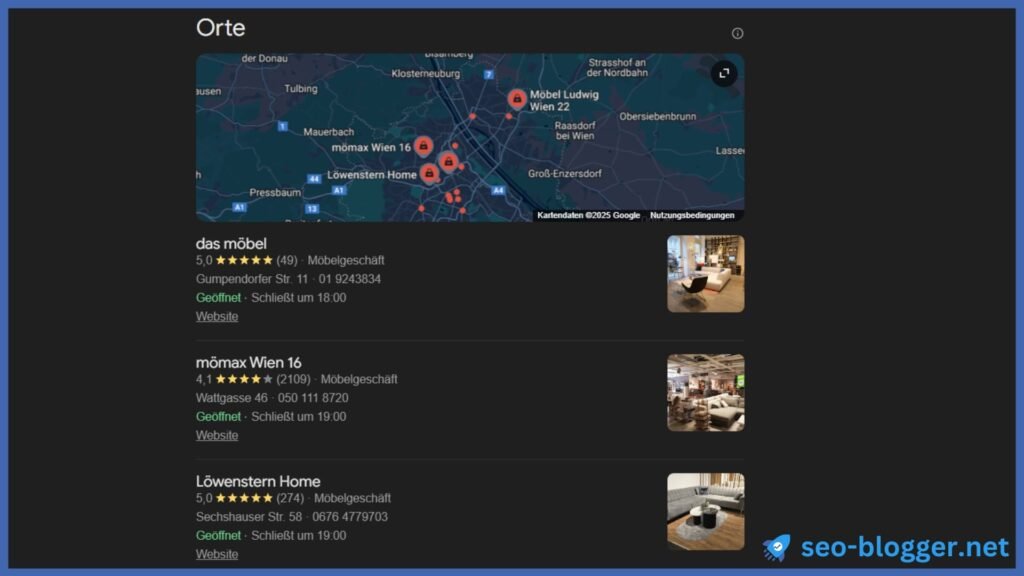1024x576 pixels.
Task: View the Löwenstern Home sofa photo
Action: [x=705, y=511]
